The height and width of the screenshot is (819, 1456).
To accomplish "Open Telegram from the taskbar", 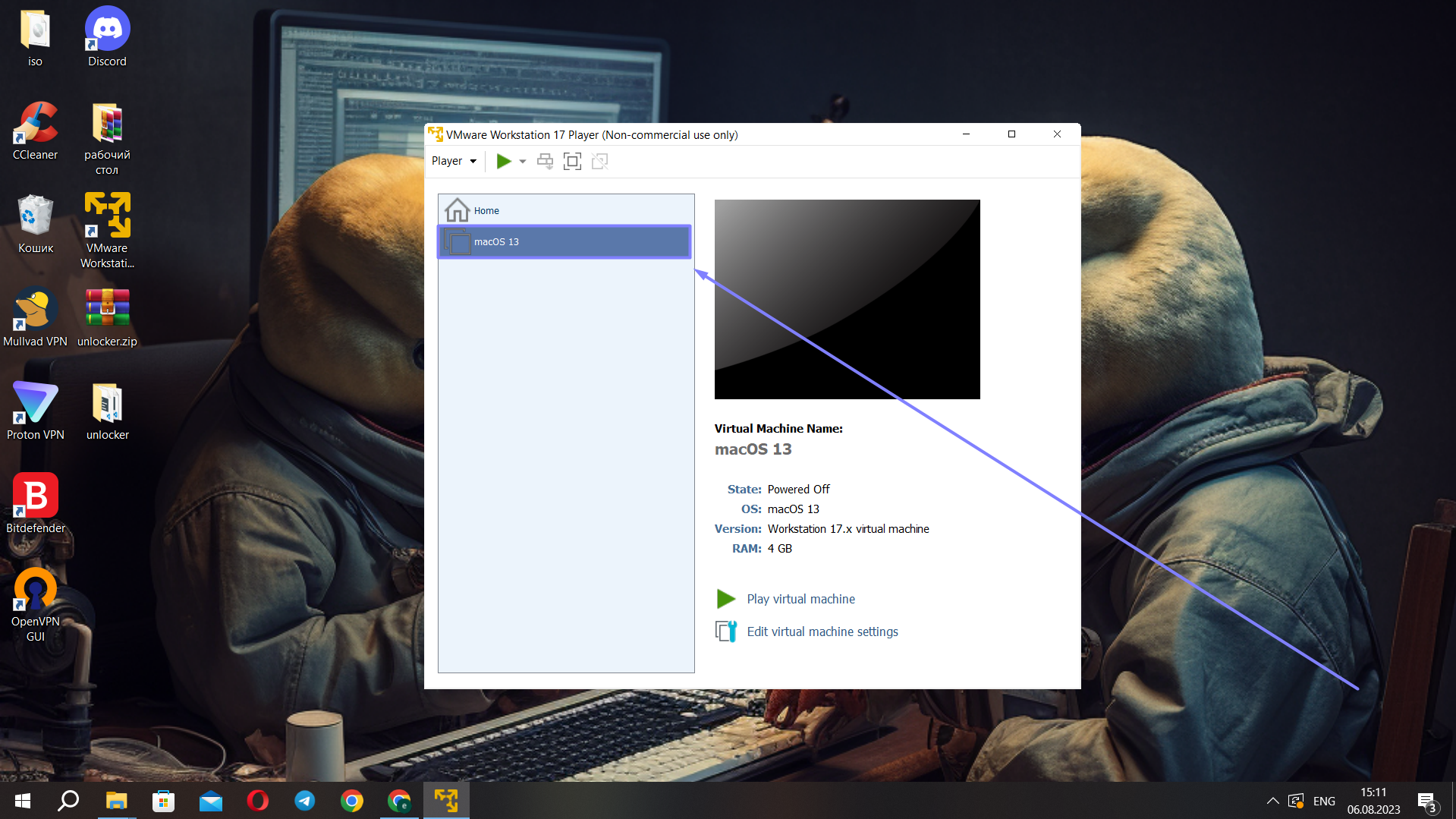I will [305, 801].
